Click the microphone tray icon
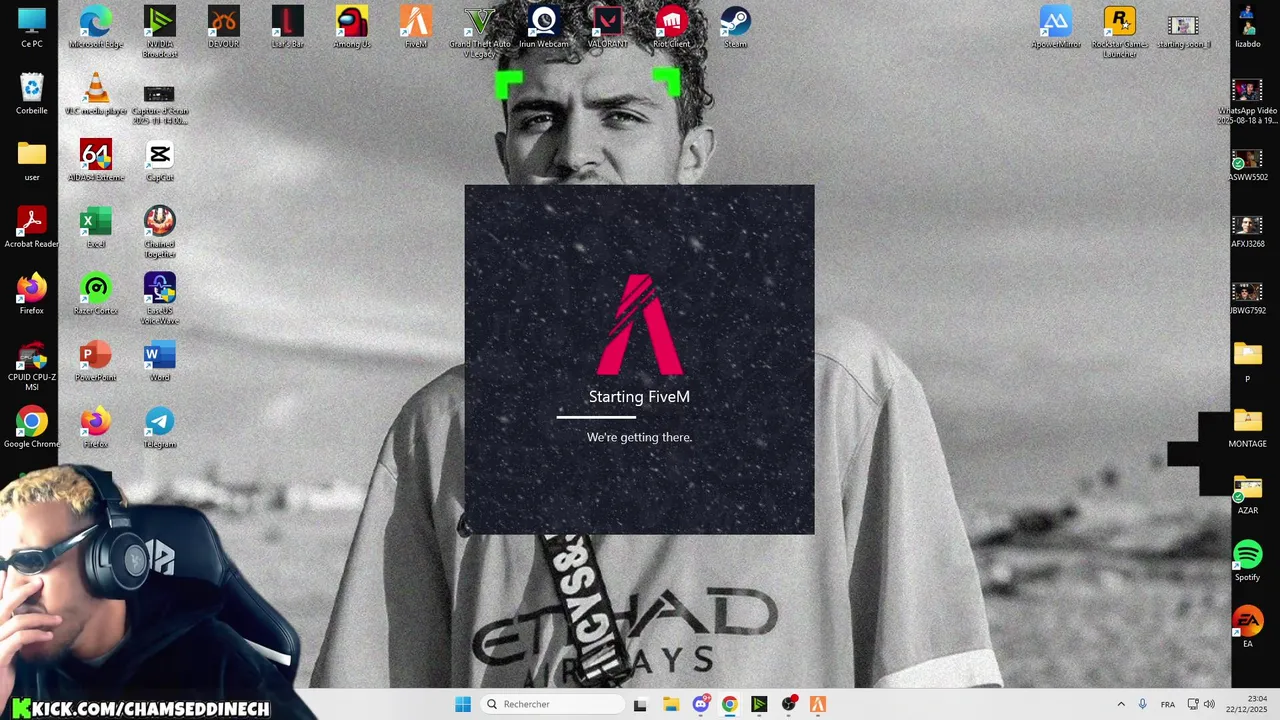The image size is (1280, 720). click(1142, 704)
